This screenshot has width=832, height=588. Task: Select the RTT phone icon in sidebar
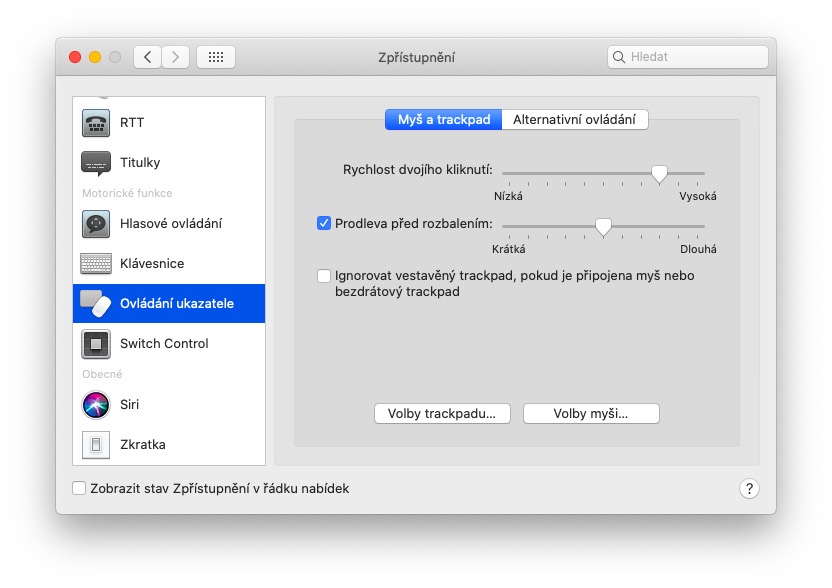point(96,123)
